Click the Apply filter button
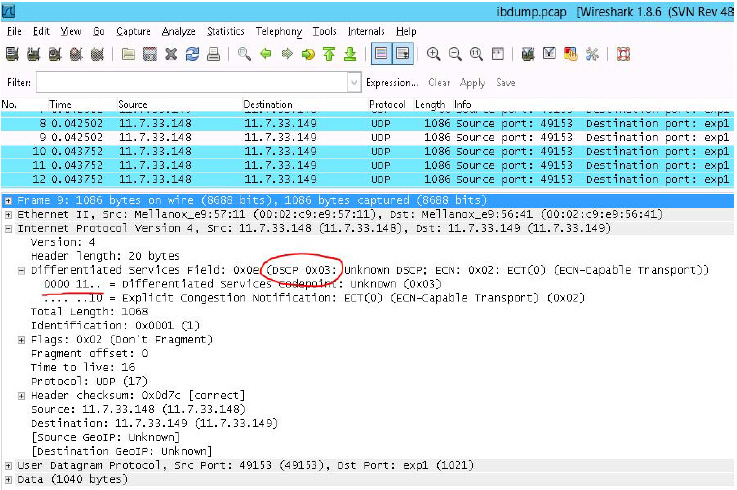The width and height of the screenshot is (737, 490). [x=473, y=83]
